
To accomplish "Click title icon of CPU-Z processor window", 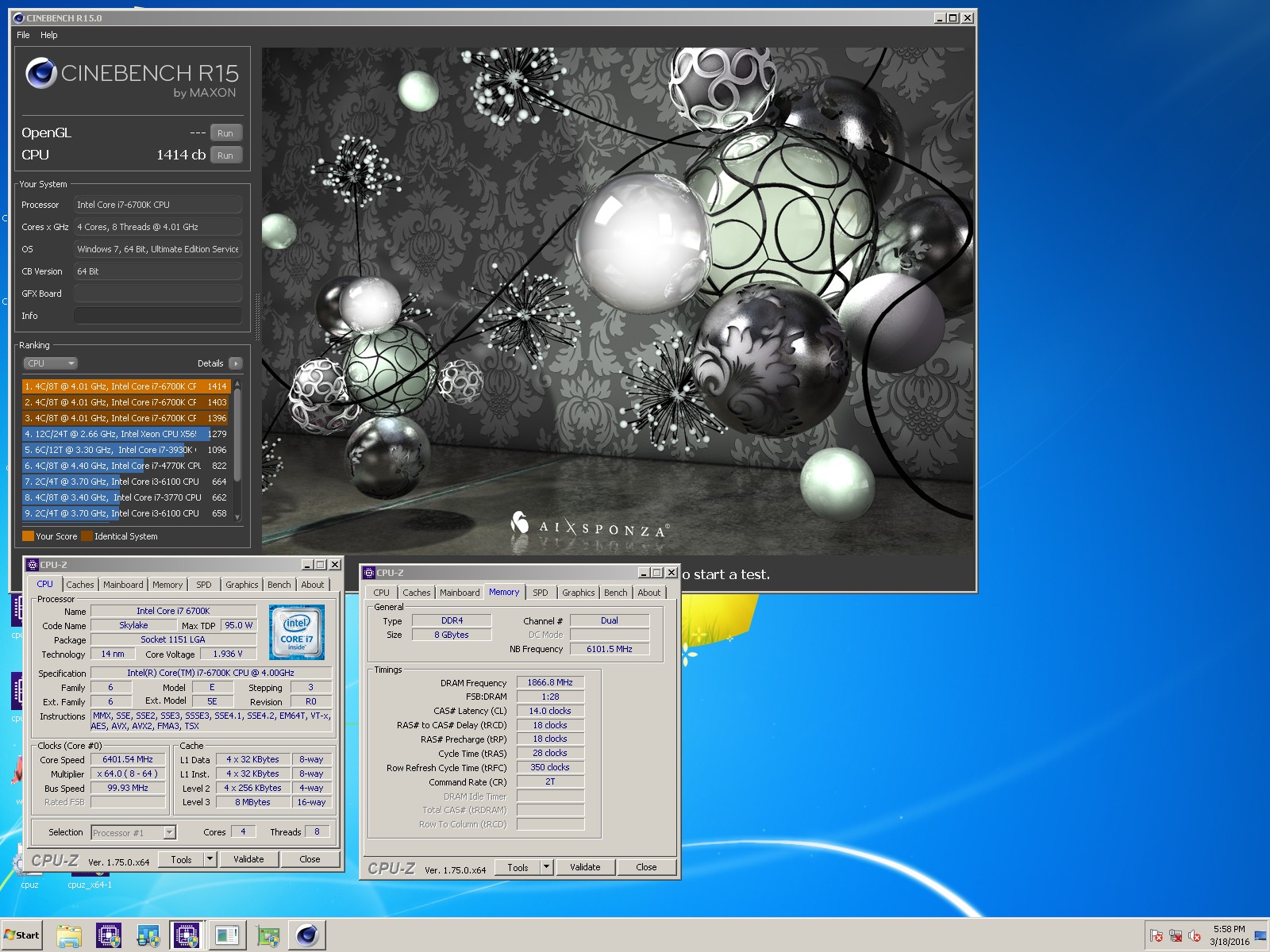I will coord(33,565).
